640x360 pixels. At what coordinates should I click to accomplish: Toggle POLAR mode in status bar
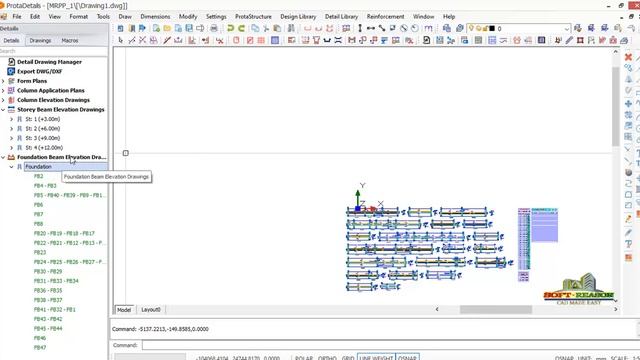point(304,358)
